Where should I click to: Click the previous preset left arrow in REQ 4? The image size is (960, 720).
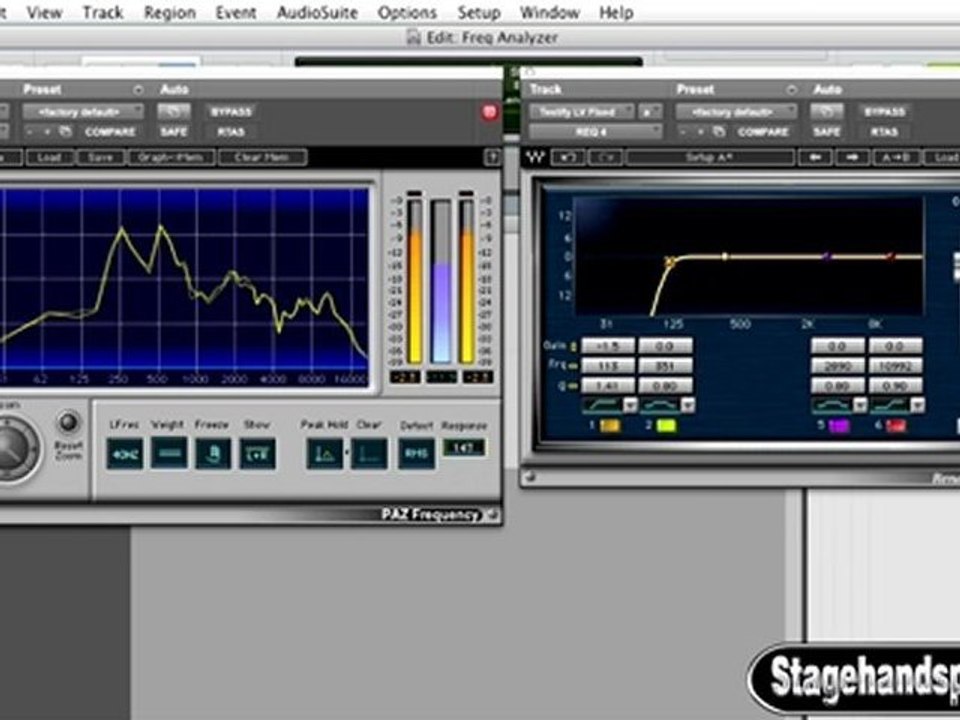pos(815,157)
